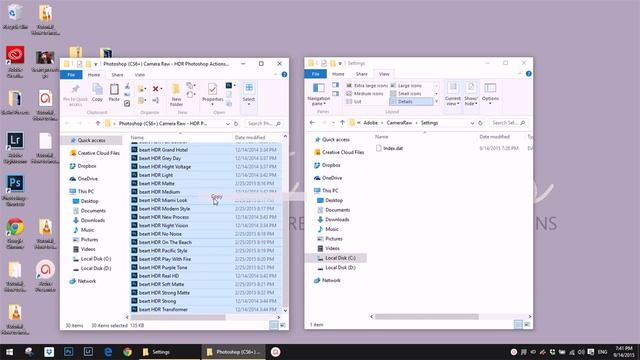Click the Rename icon in the Organize group
640x360 pixels.
[156, 100]
